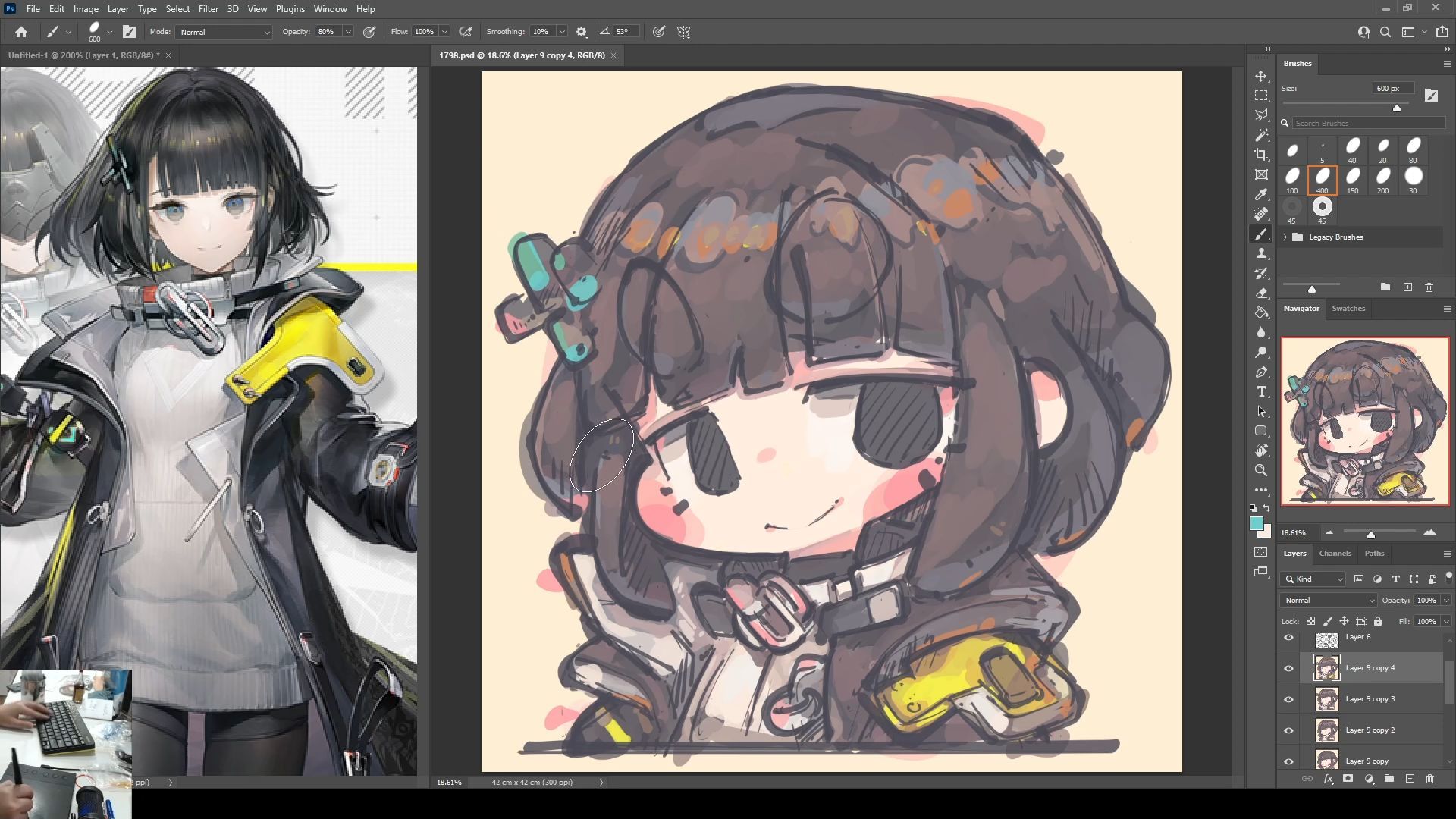Select the 150 brush preset
The image size is (1456, 819).
(1352, 180)
